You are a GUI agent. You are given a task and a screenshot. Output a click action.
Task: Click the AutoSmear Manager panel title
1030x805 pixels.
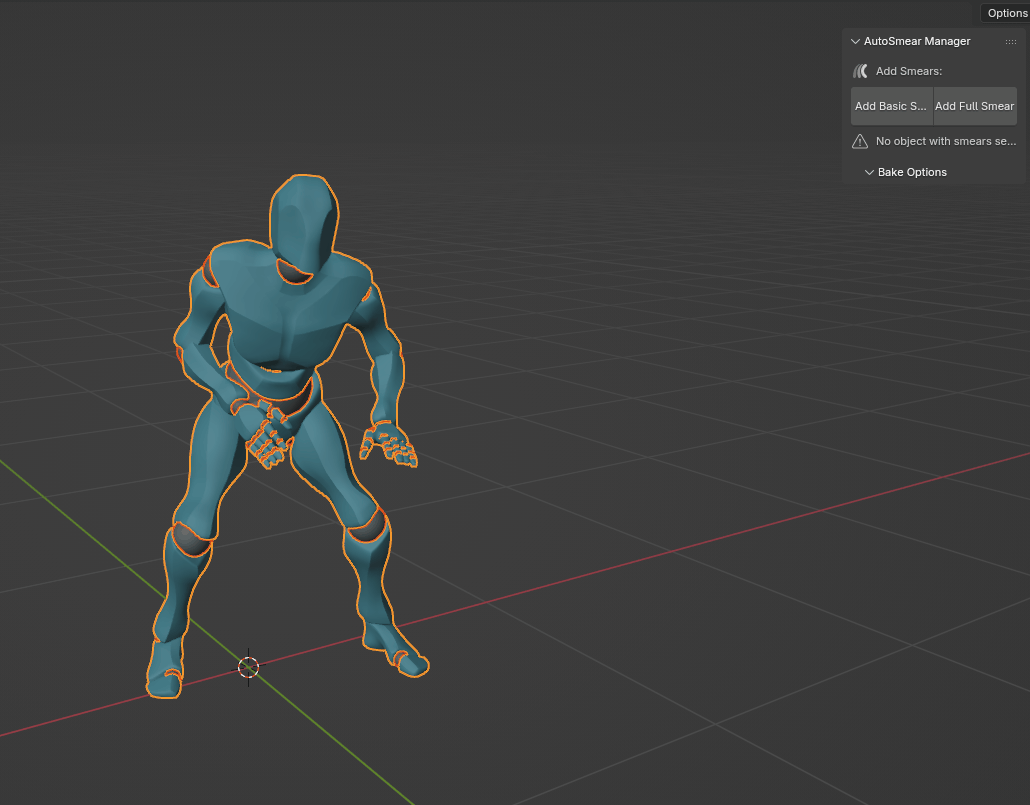918,41
